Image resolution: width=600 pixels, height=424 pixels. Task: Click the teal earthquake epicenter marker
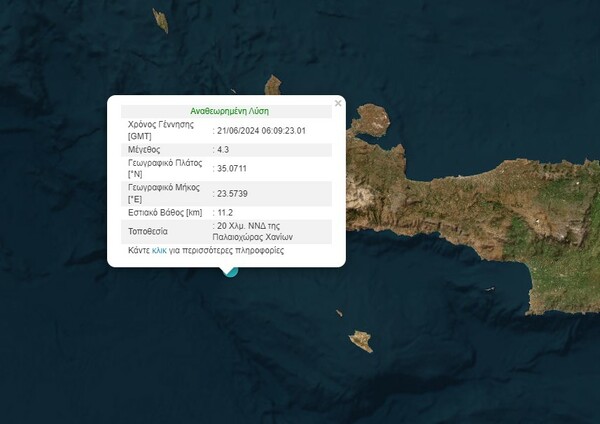pyautogui.click(x=231, y=270)
